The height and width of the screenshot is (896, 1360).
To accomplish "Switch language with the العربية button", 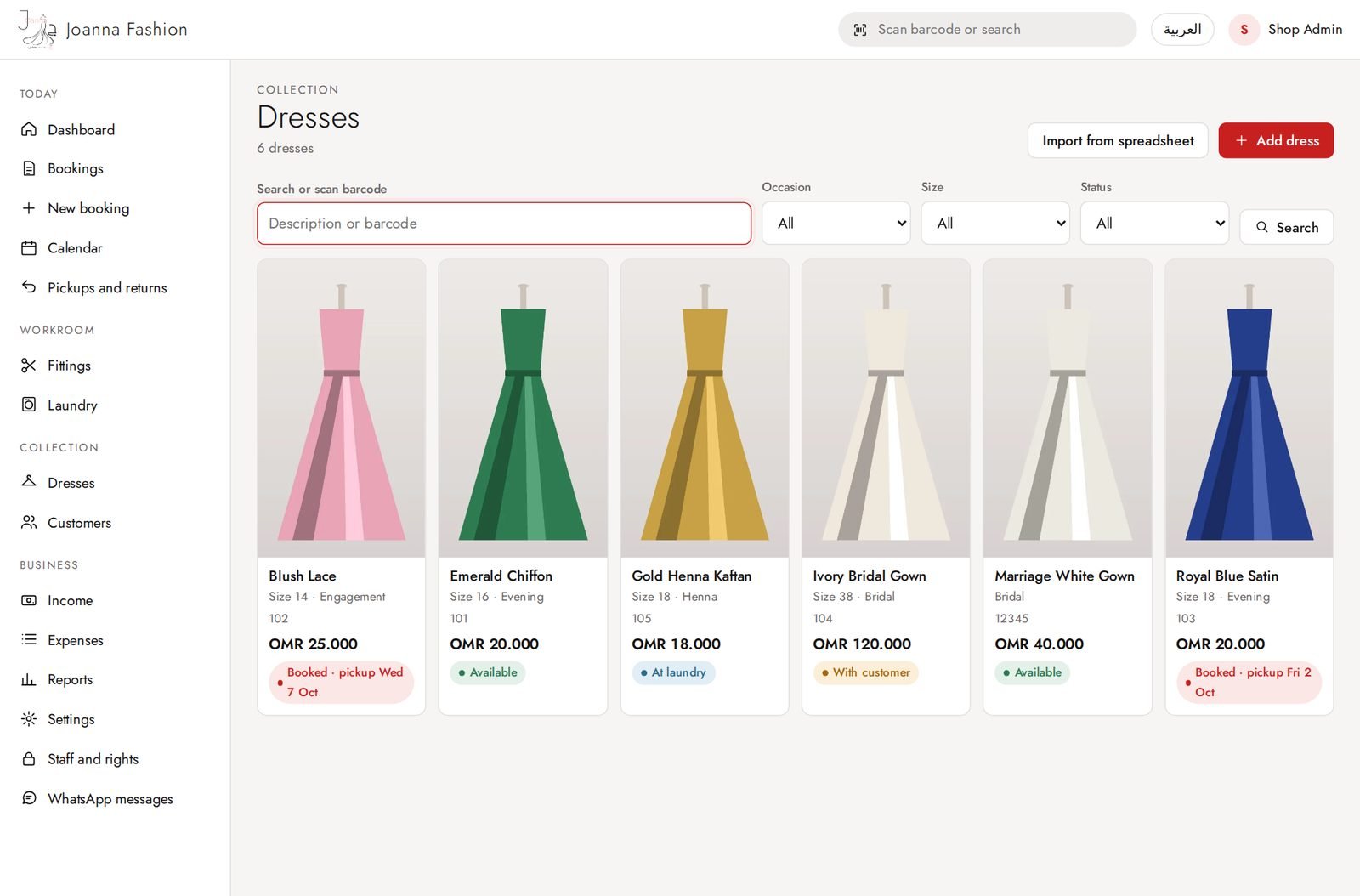I will coord(1182,30).
